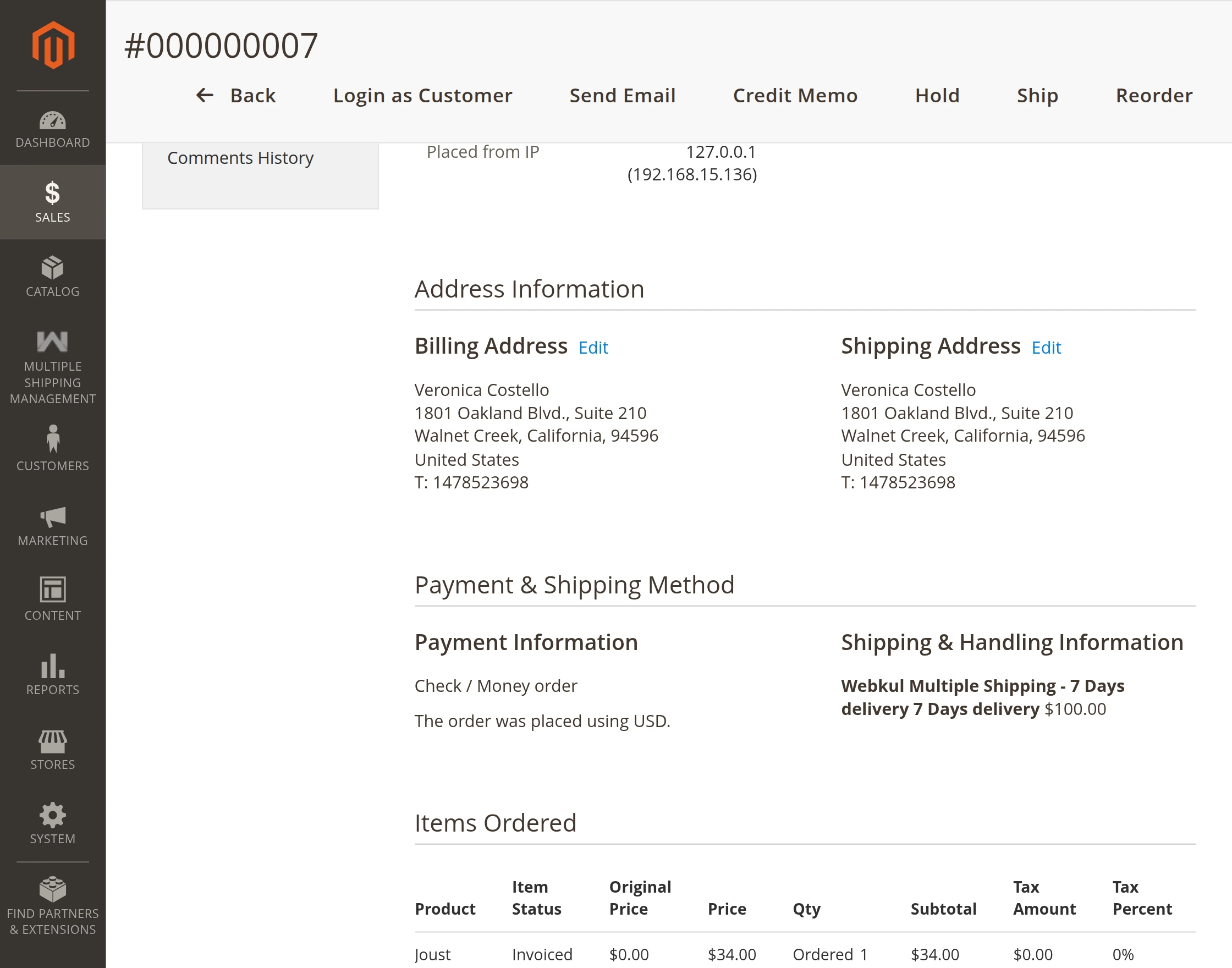This screenshot has width=1232, height=968.
Task: Open the Stores storefront icon menu
Action: point(53,749)
